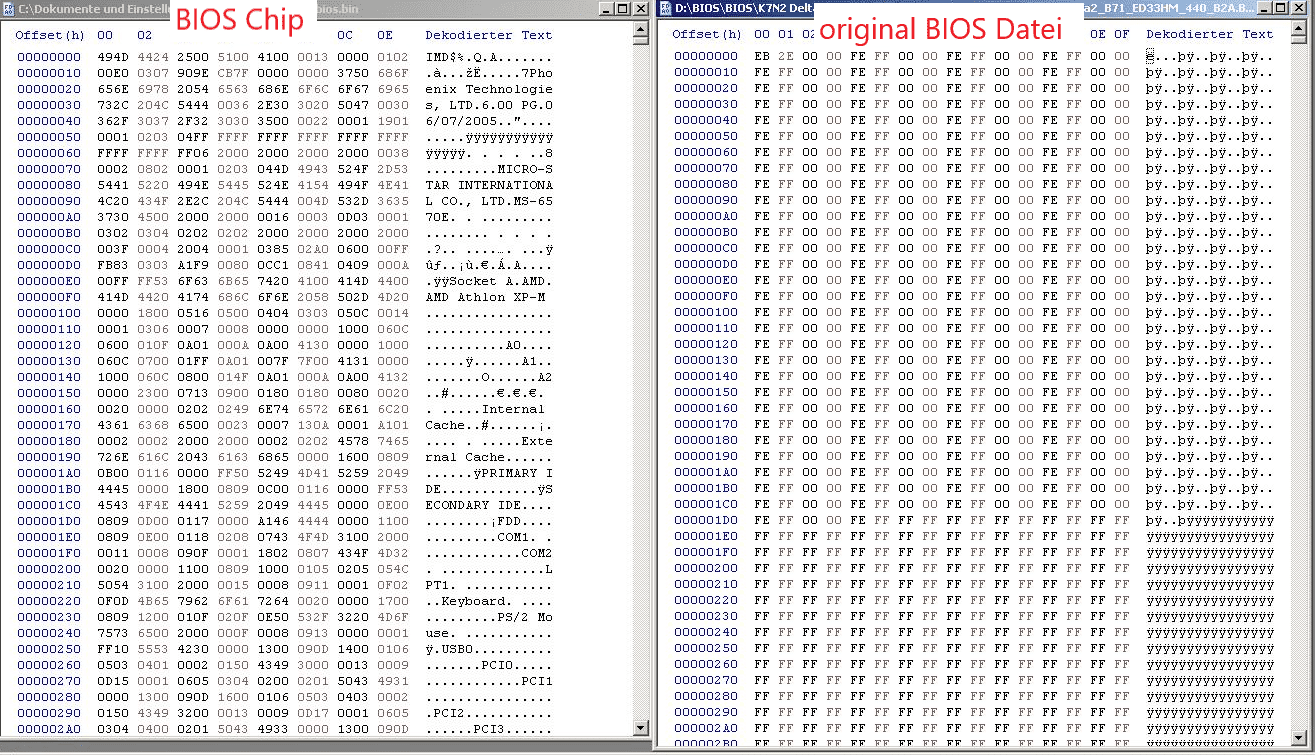Click offset 00000240 in original BIOS Datei window
The width and height of the screenshot is (1315, 755).
706,632
